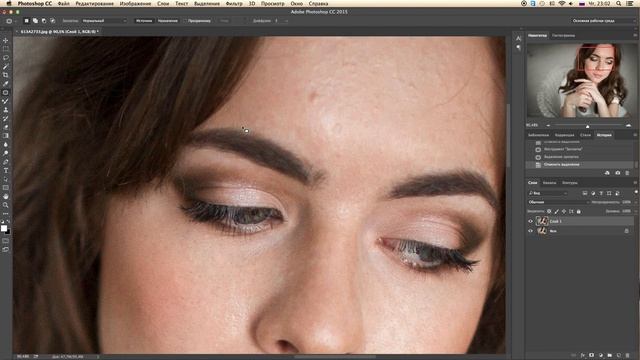Select the History Brush tool

(x=6, y=118)
